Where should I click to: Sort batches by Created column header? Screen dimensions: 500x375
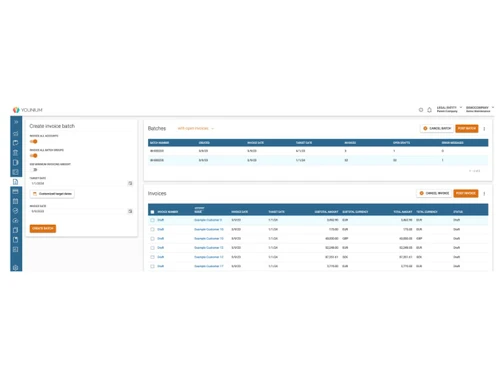(x=204, y=143)
